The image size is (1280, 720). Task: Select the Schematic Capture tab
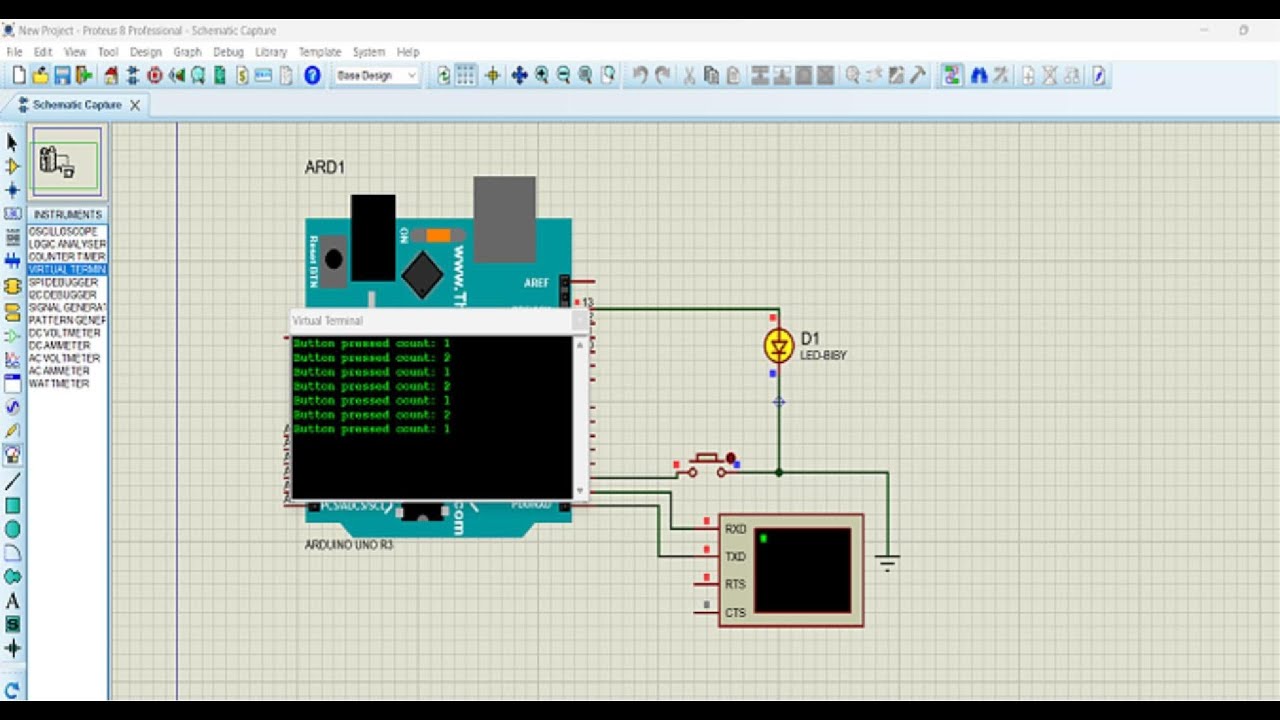click(76, 105)
